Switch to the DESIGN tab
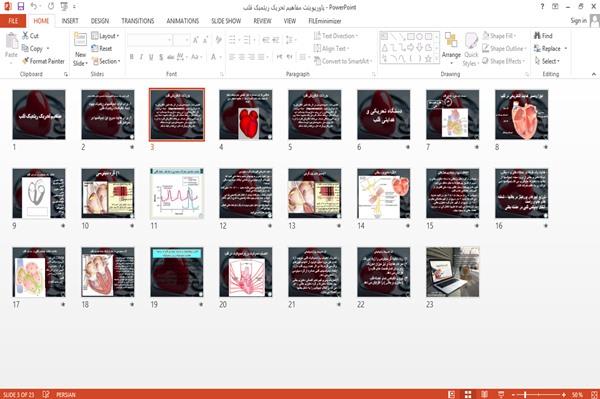Screen dimensions: 600x399 (x=100, y=21)
